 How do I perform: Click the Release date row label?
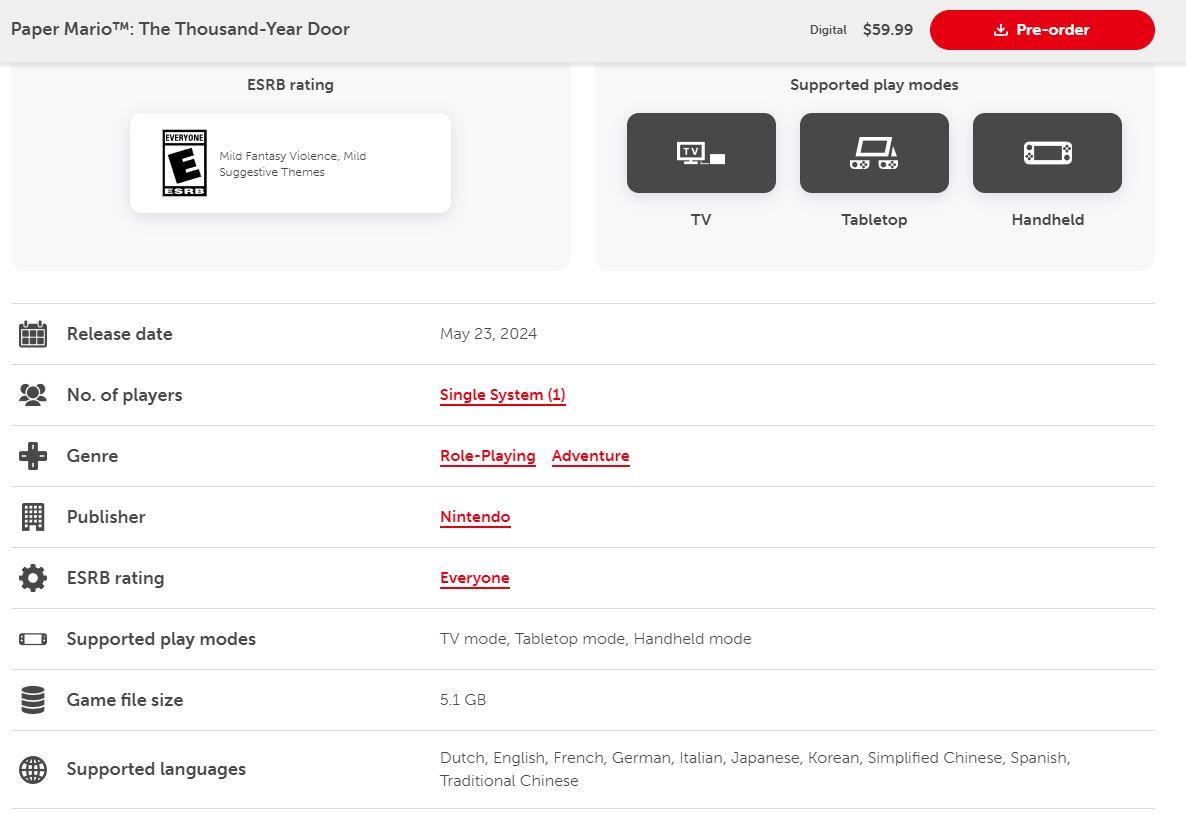[x=120, y=334]
